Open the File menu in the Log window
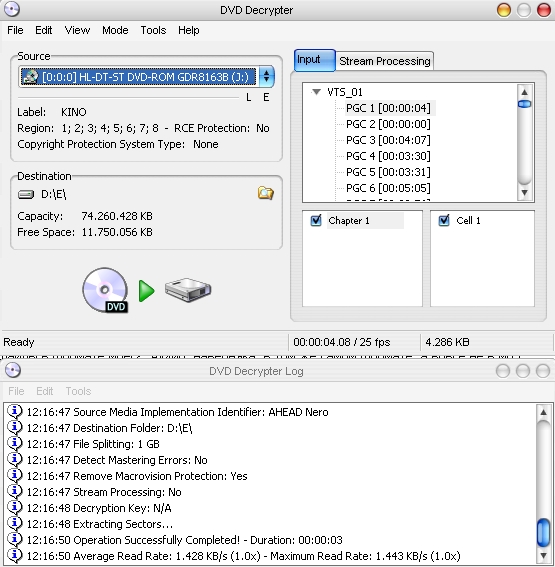Image resolution: width=555 pixels, height=567 pixels. pyautogui.click(x=16, y=391)
